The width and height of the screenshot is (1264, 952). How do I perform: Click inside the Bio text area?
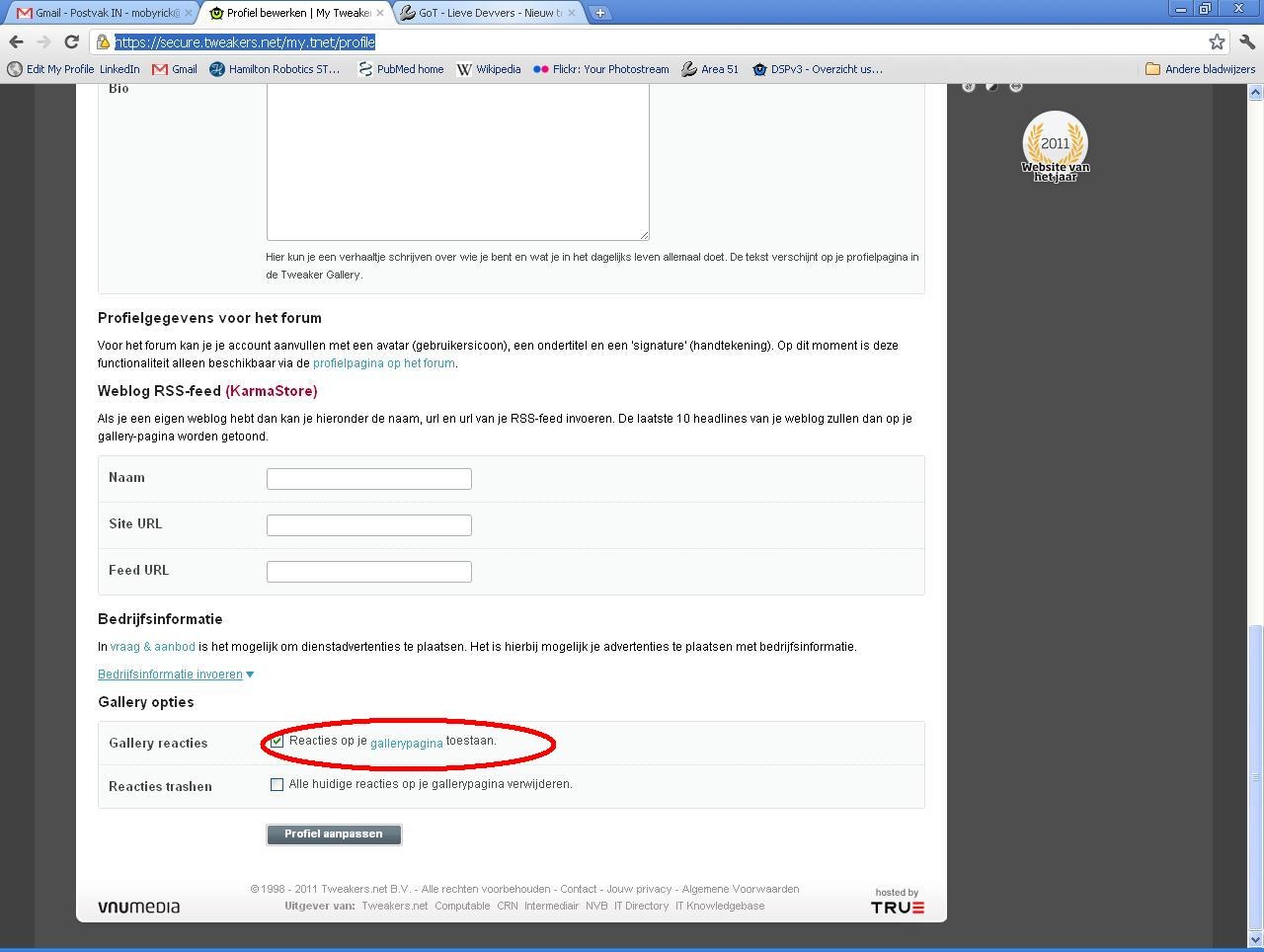click(457, 160)
